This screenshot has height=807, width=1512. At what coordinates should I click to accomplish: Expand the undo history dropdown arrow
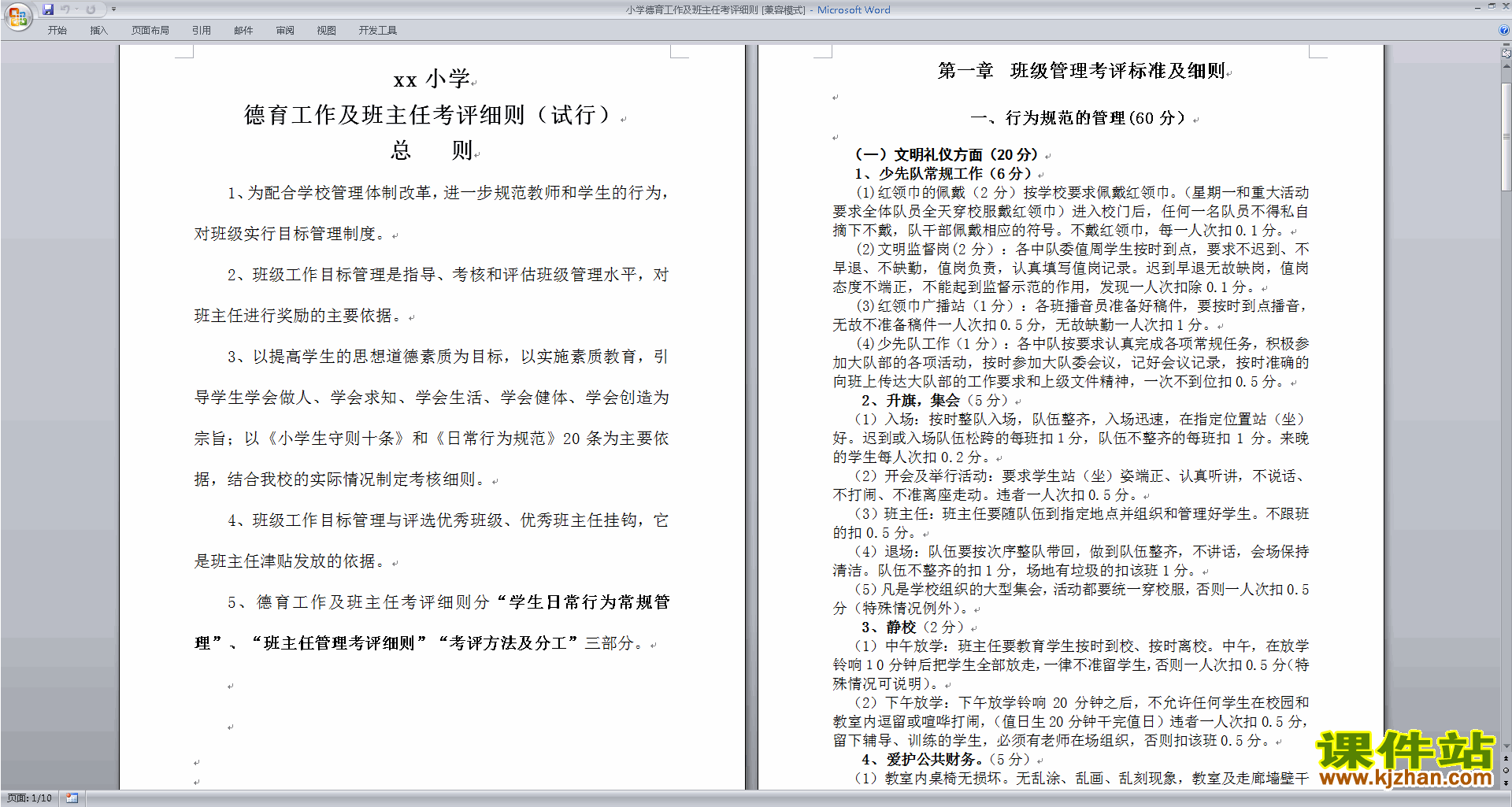[x=76, y=9]
